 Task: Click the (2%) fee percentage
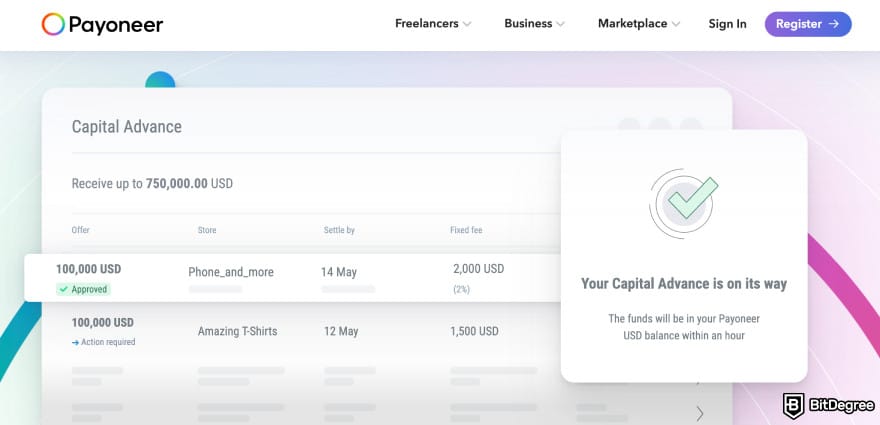461,290
